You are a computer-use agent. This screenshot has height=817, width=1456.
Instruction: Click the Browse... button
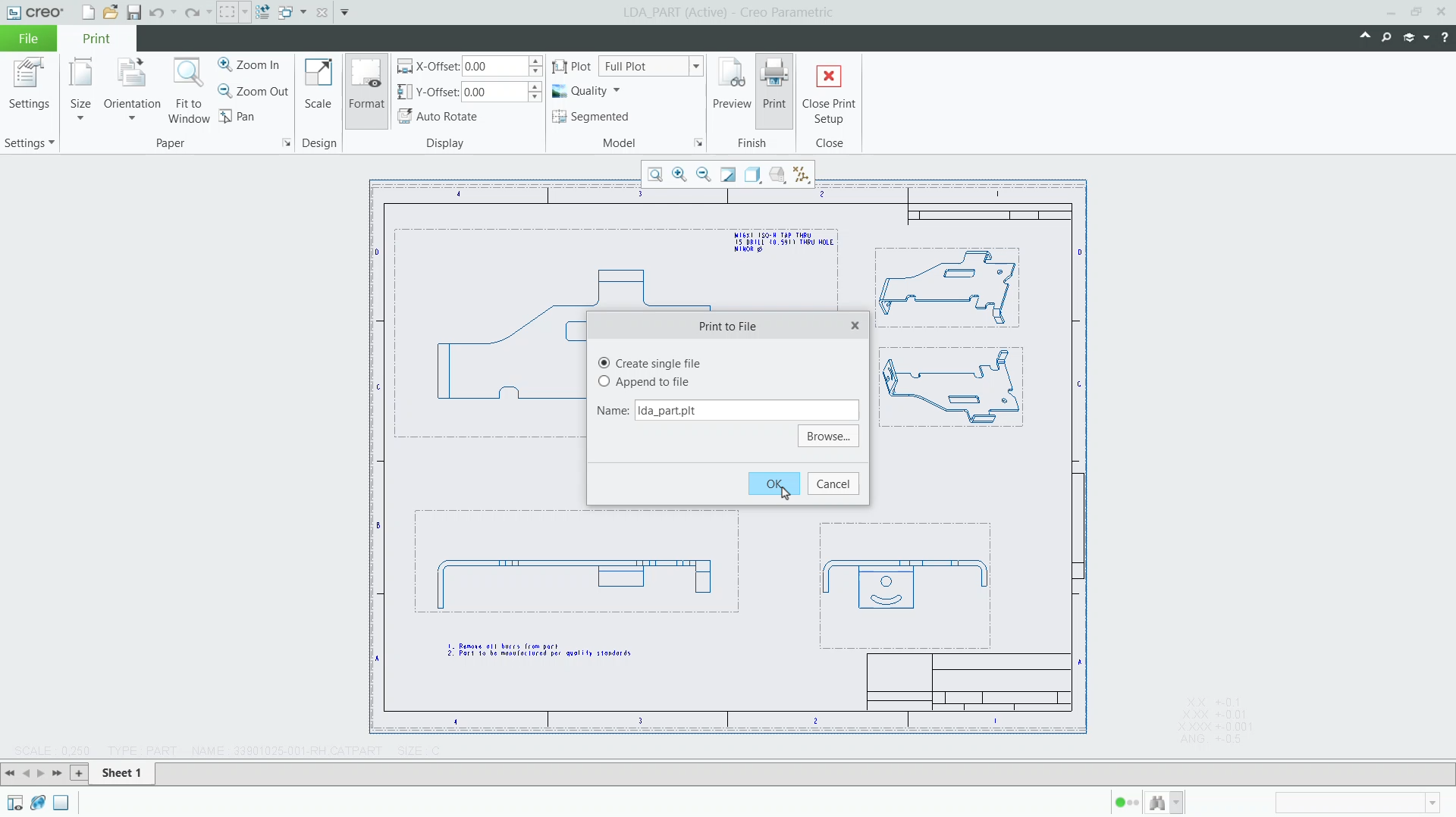pos(828,436)
